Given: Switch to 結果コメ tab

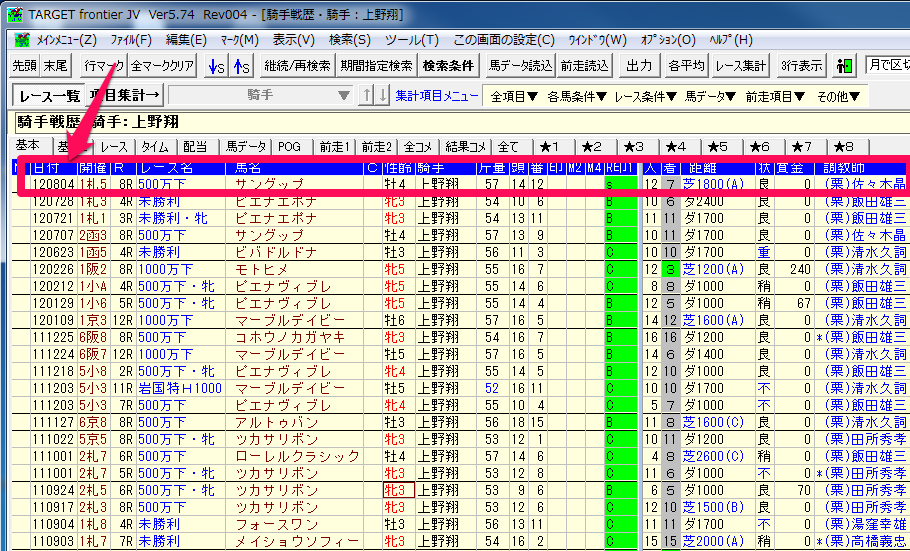Looking at the screenshot, I should pos(466,147).
